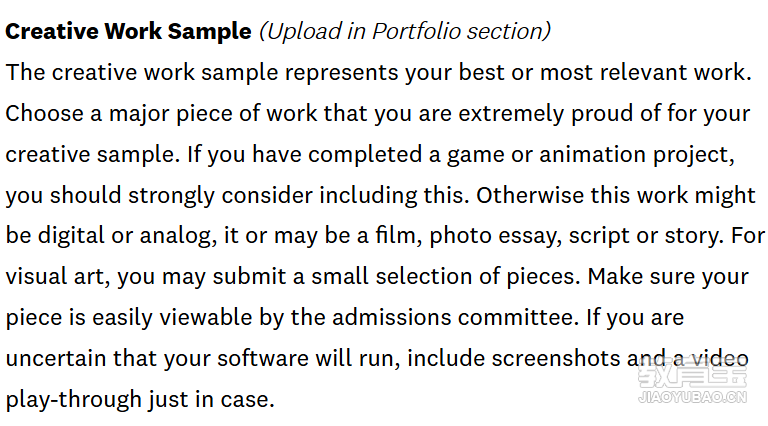The height and width of the screenshot is (426, 768).
Task: Click the words 'visual art' in the paragraph
Action: [x=54, y=277]
